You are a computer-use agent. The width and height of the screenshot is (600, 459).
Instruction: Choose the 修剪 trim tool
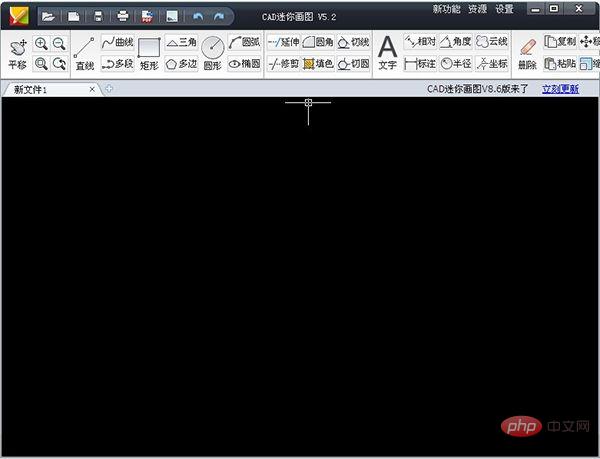[283, 64]
